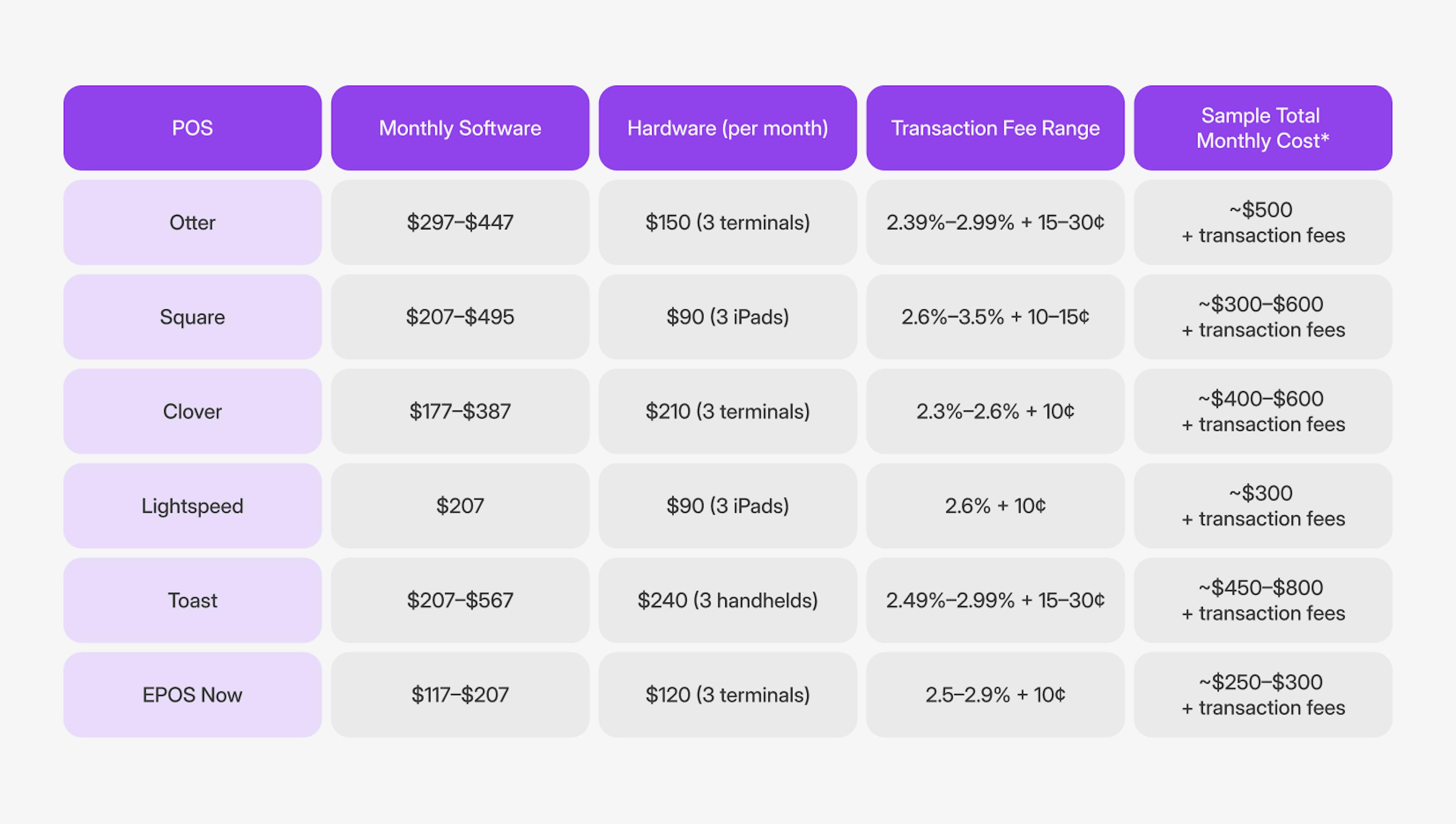1456x824 pixels.
Task: Select the Toast row label
Action: (193, 600)
